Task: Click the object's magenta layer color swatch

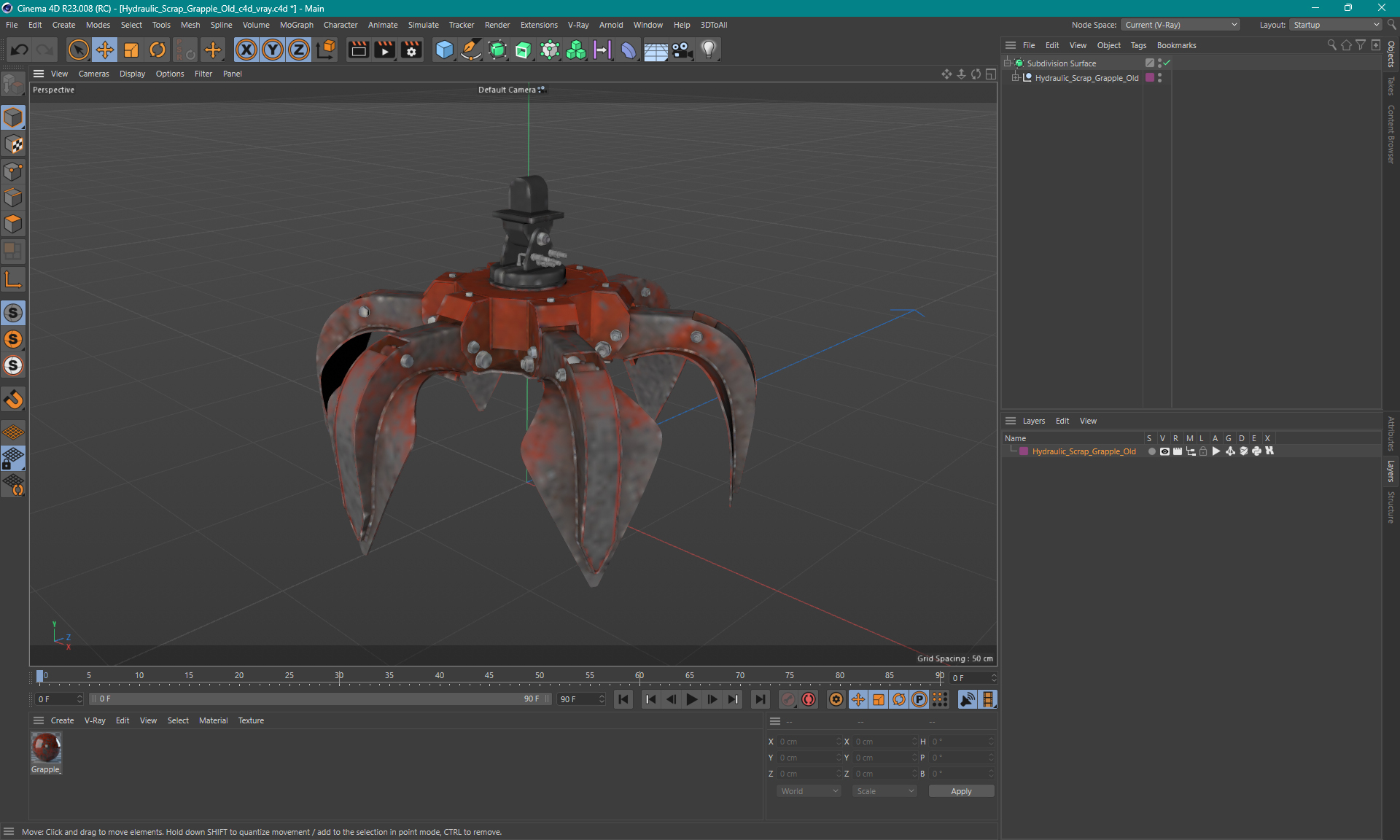Action: point(1150,78)
